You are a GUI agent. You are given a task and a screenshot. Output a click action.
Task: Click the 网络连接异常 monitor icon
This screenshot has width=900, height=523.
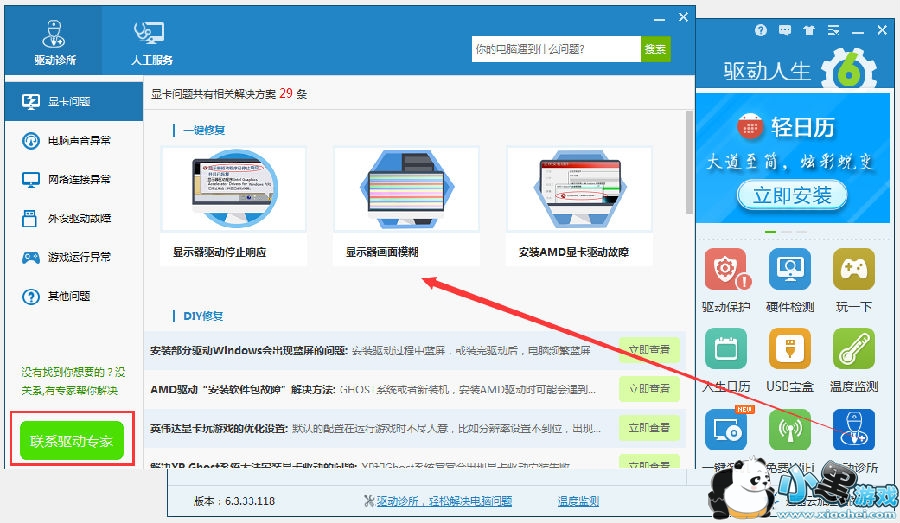pos(30,180)
